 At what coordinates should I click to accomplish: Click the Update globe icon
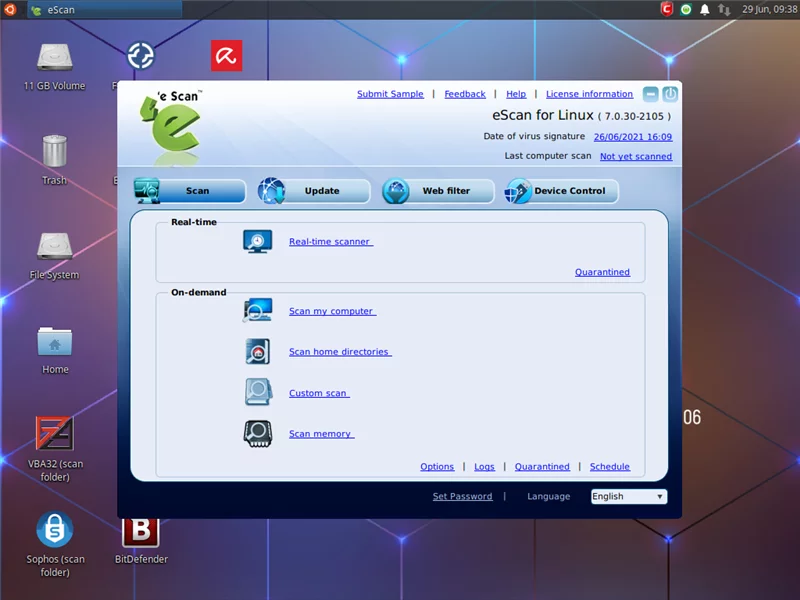(x=271, y=191)
